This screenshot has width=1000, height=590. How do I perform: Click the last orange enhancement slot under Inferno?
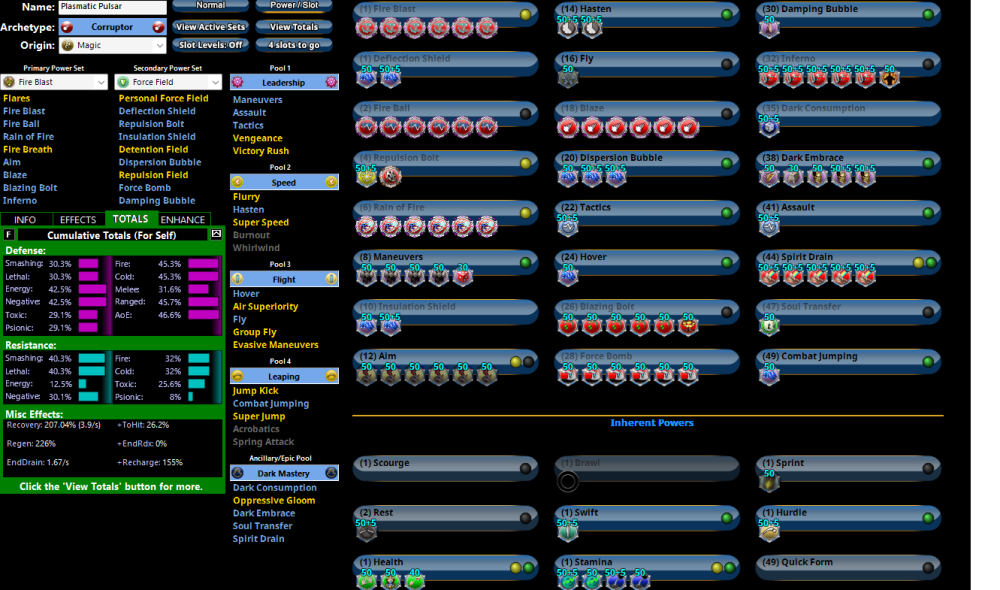(x=889, y=78)
